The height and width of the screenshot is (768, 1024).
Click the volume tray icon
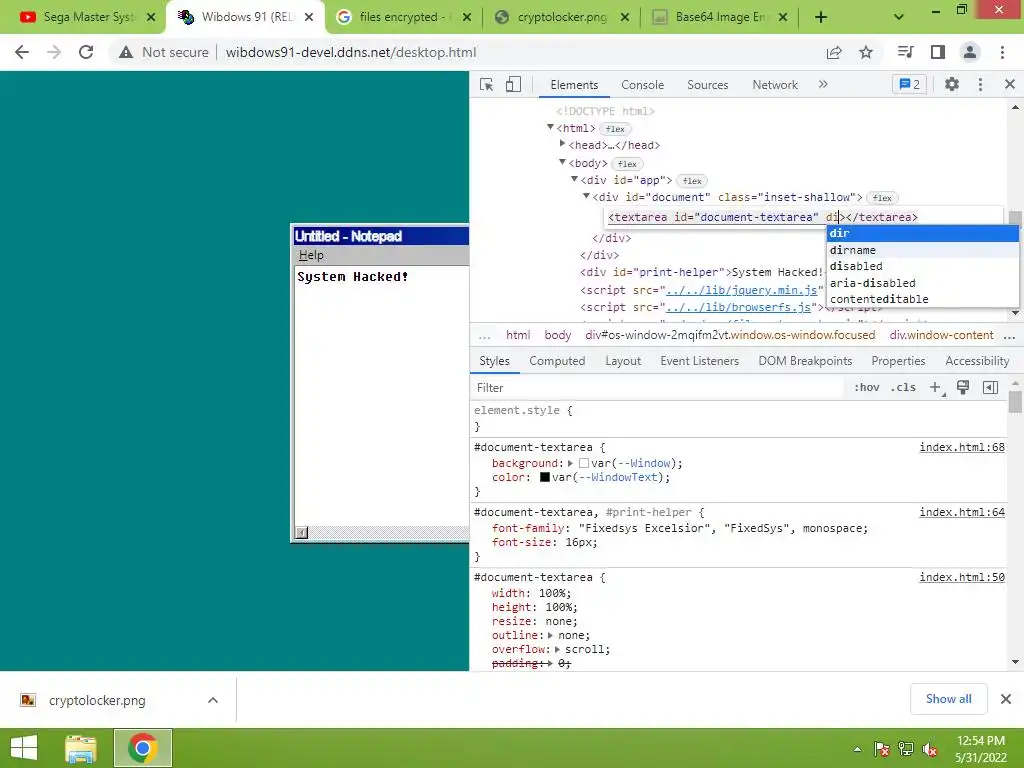pos(930,749)
